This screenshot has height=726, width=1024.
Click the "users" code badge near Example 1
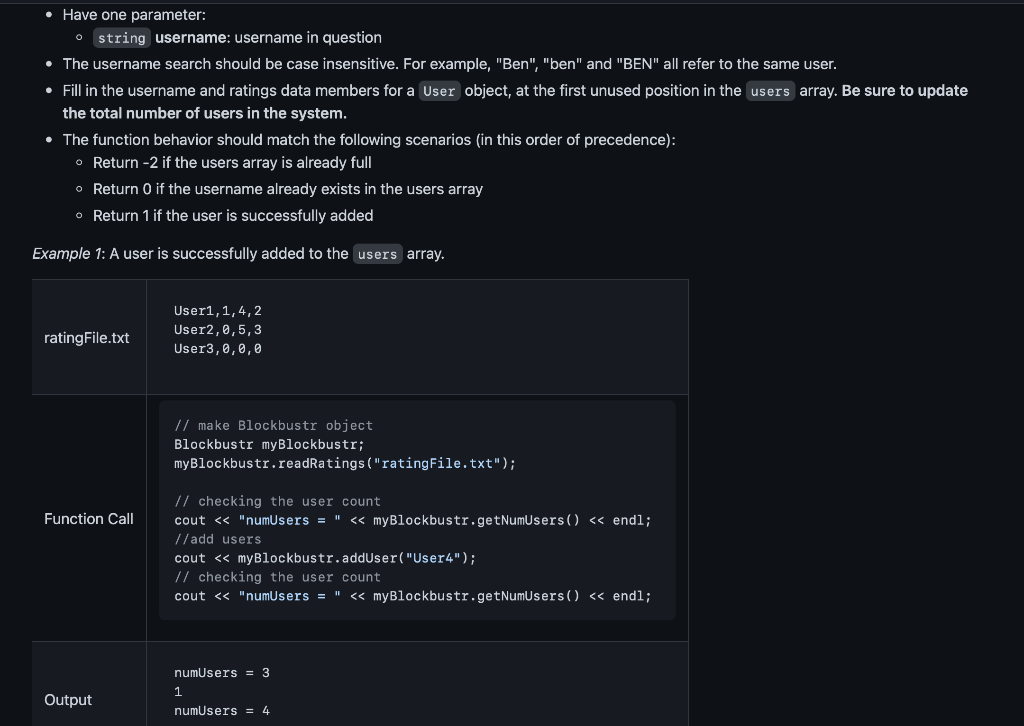(377, 254)
